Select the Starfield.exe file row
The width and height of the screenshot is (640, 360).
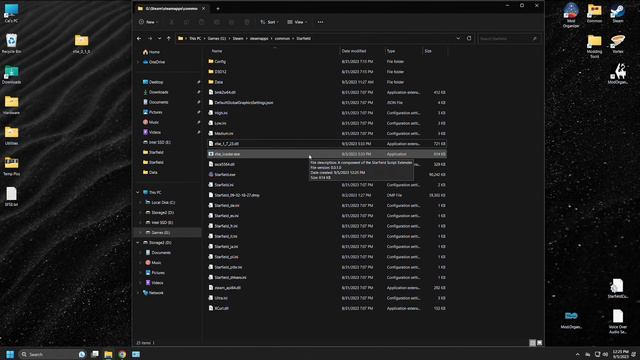(x=327, y=174)
